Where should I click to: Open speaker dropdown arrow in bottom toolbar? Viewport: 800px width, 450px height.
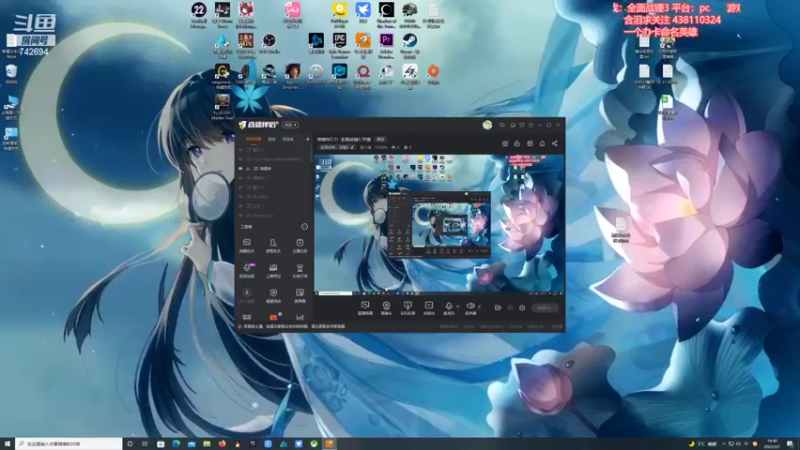(479, 307)
